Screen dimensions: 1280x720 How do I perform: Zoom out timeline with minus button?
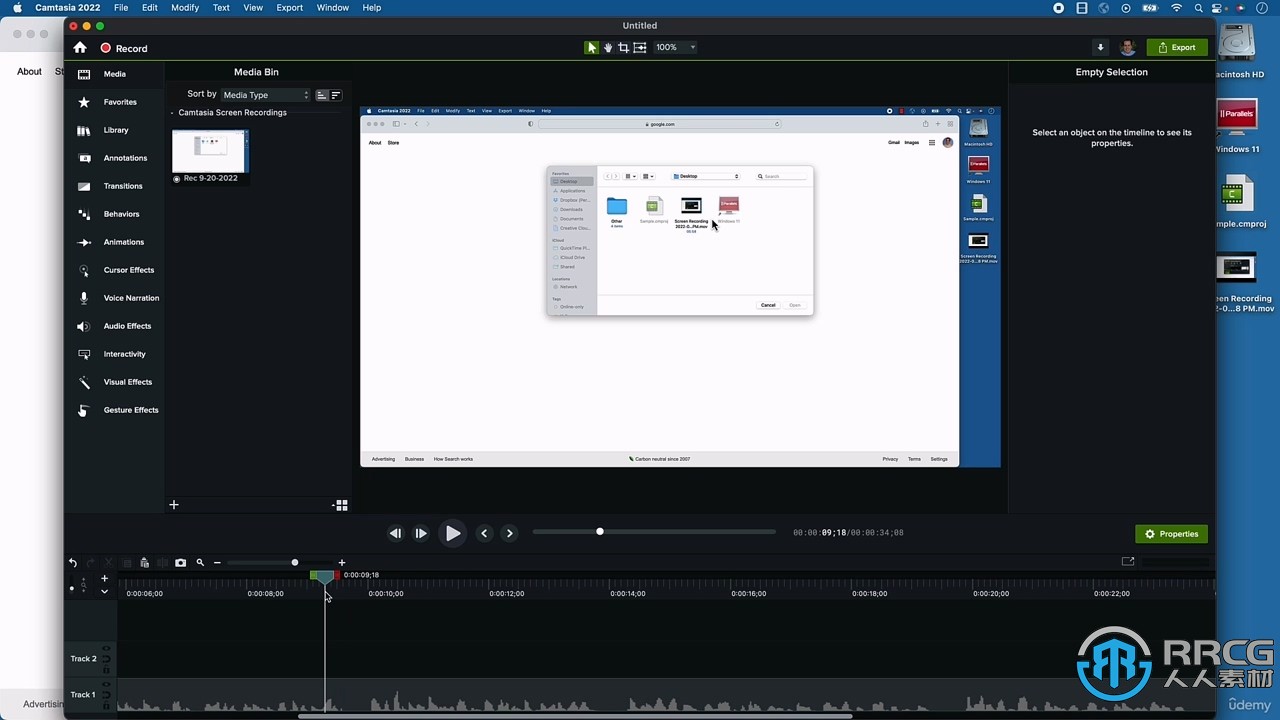pos(217,563)
